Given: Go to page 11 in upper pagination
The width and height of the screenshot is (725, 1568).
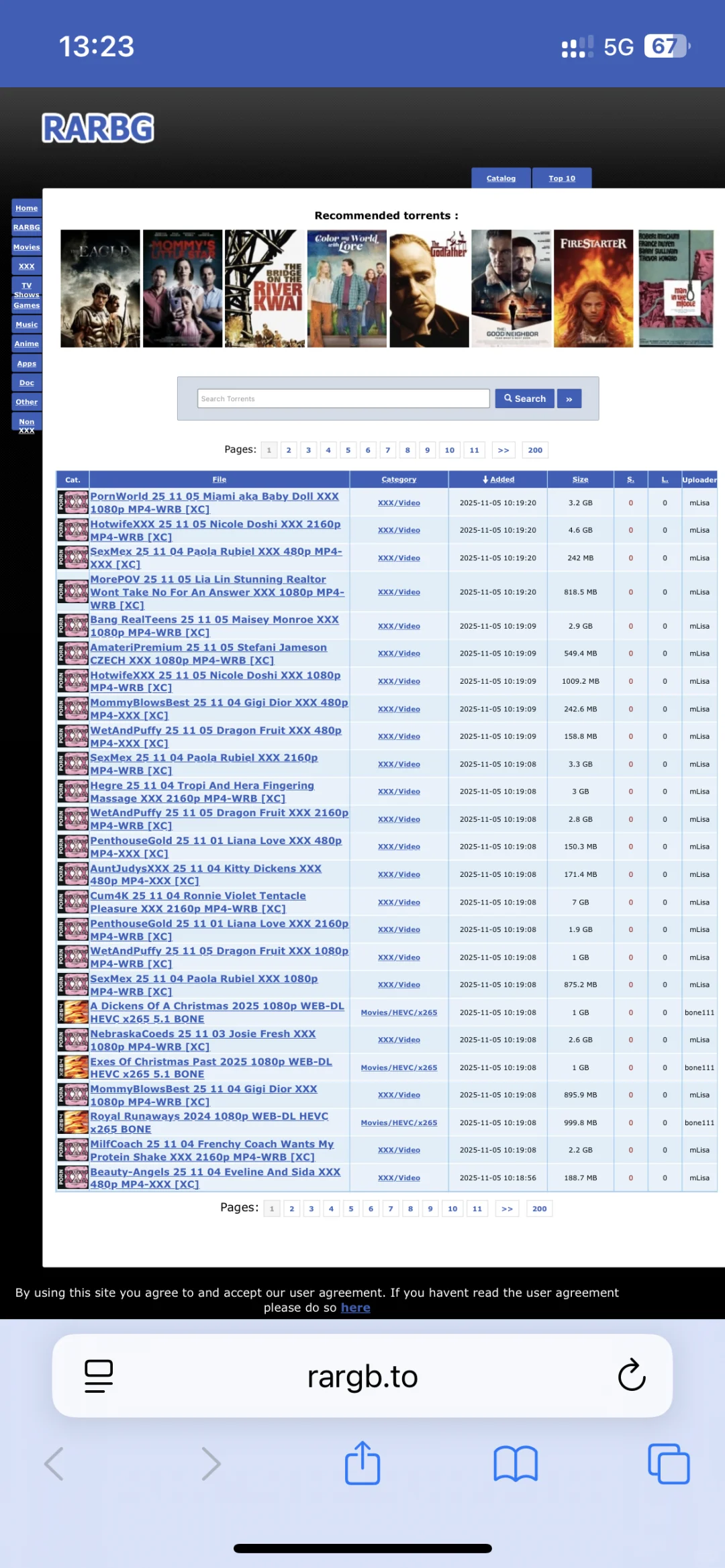Looking at the screenshot, I should [474, 450].
